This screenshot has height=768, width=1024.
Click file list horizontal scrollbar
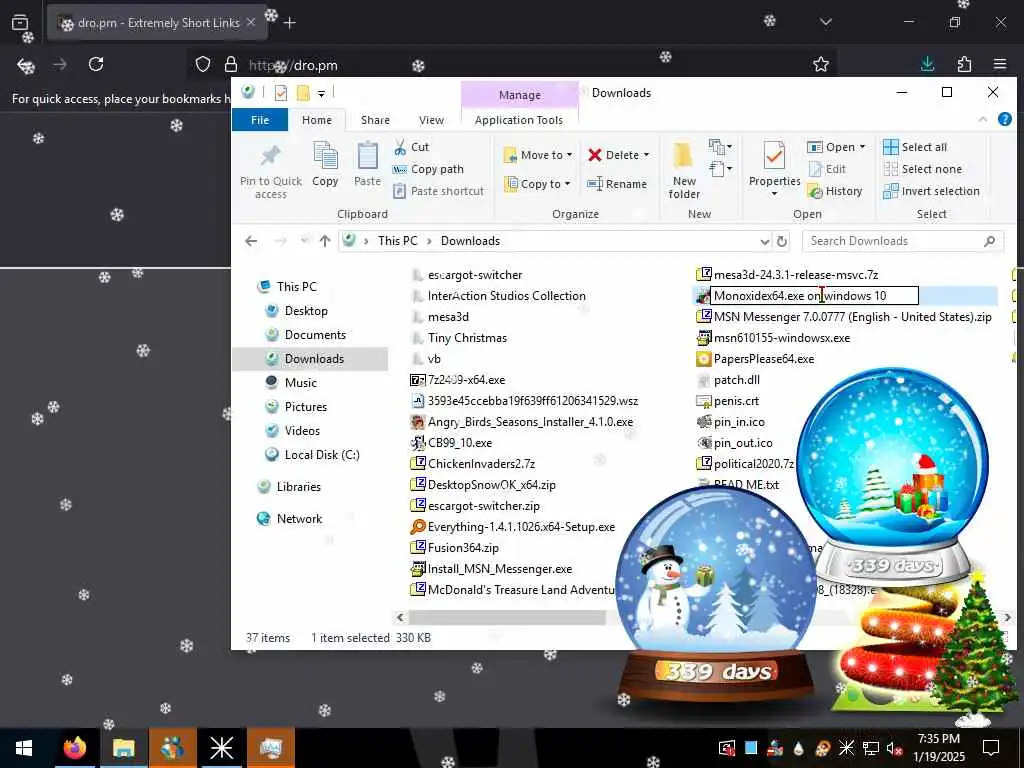pos(507,617)
